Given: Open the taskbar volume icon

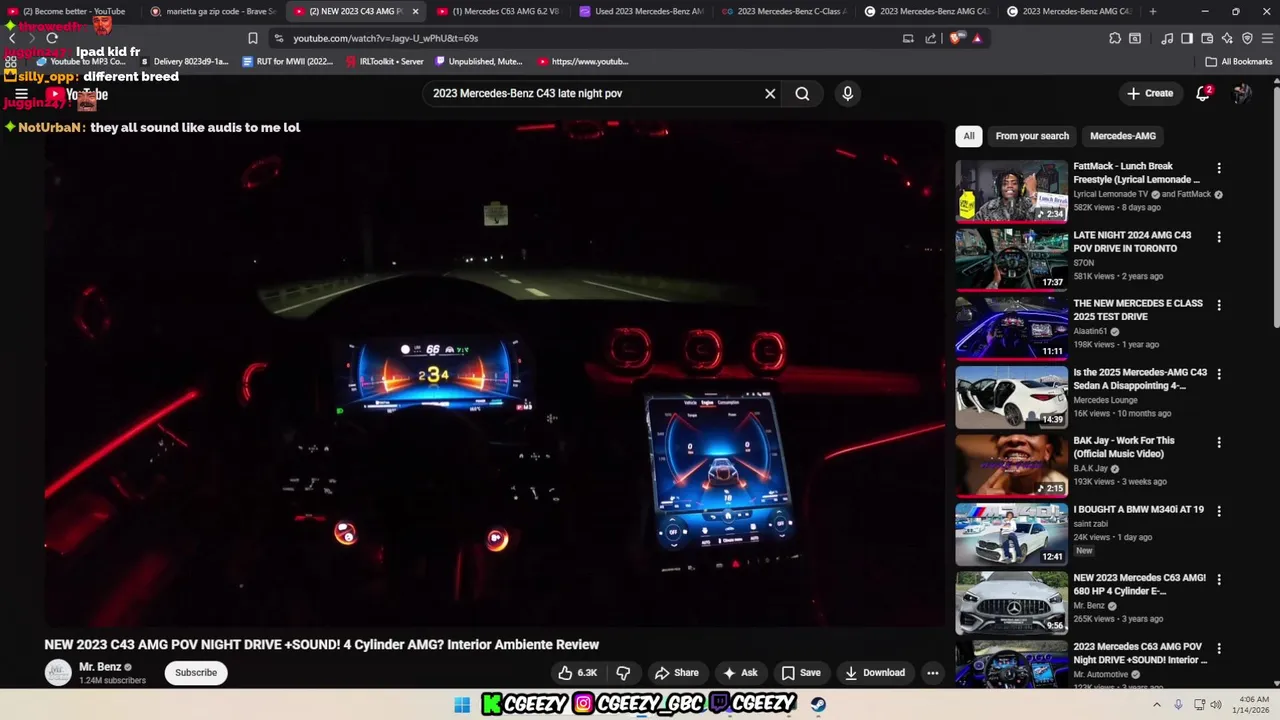Looking at the screenshot, I should coord(1216,705).
